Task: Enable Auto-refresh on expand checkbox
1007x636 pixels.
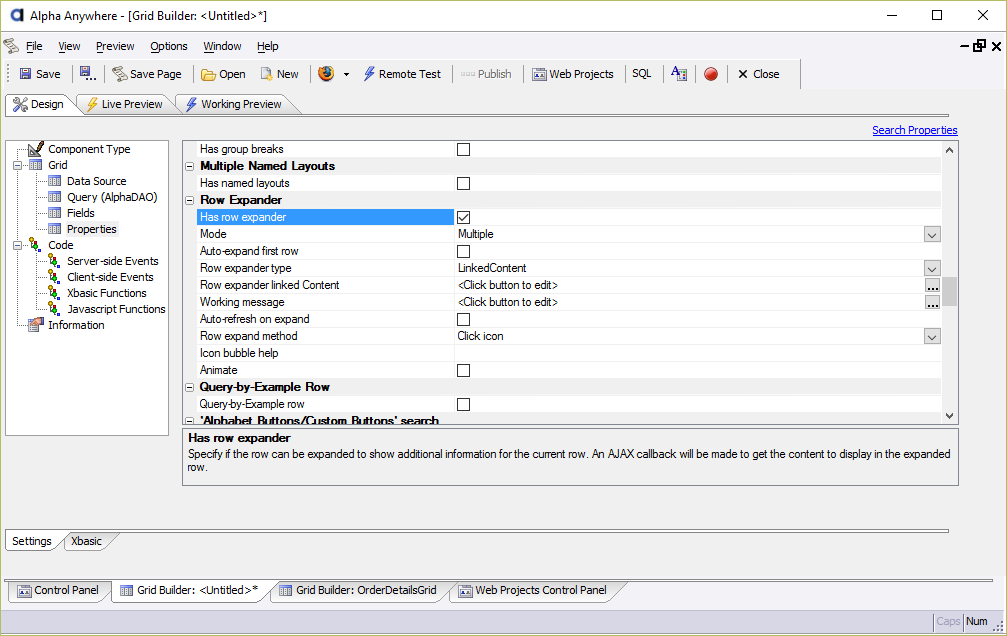Action: [463, 320]
